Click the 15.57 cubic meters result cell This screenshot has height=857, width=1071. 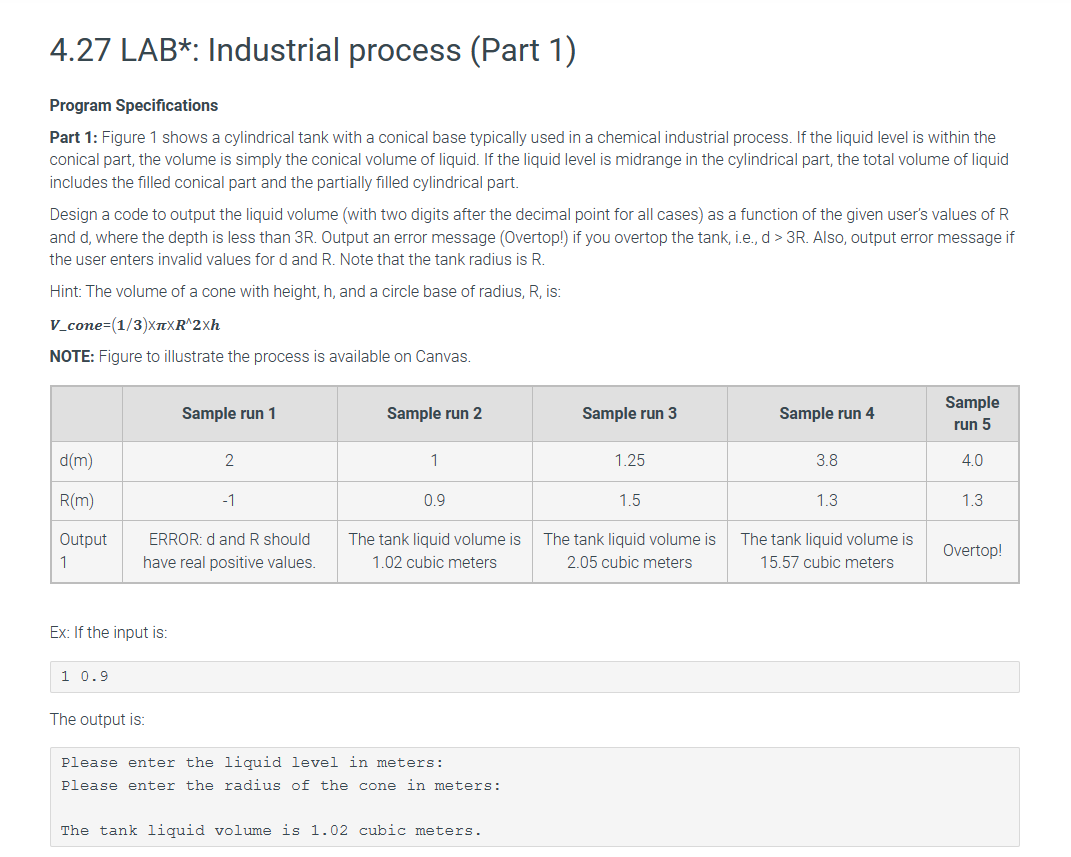click(826, 551)
